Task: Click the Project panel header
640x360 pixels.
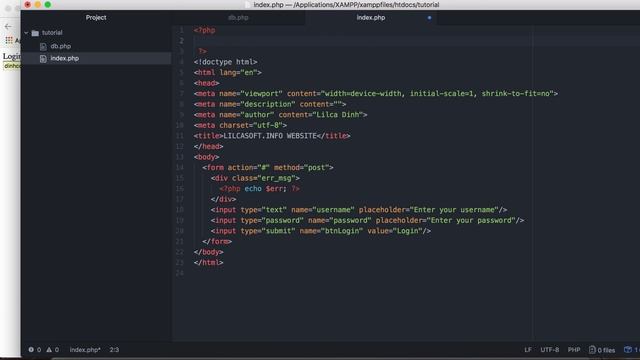Action: [96, 18]
